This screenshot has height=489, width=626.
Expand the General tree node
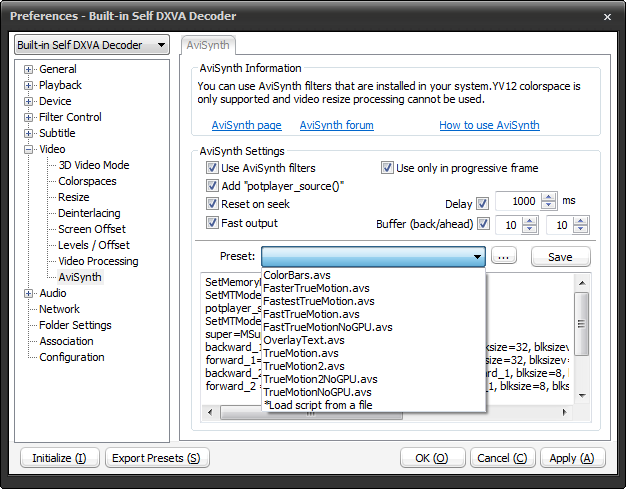pos(28,69)
